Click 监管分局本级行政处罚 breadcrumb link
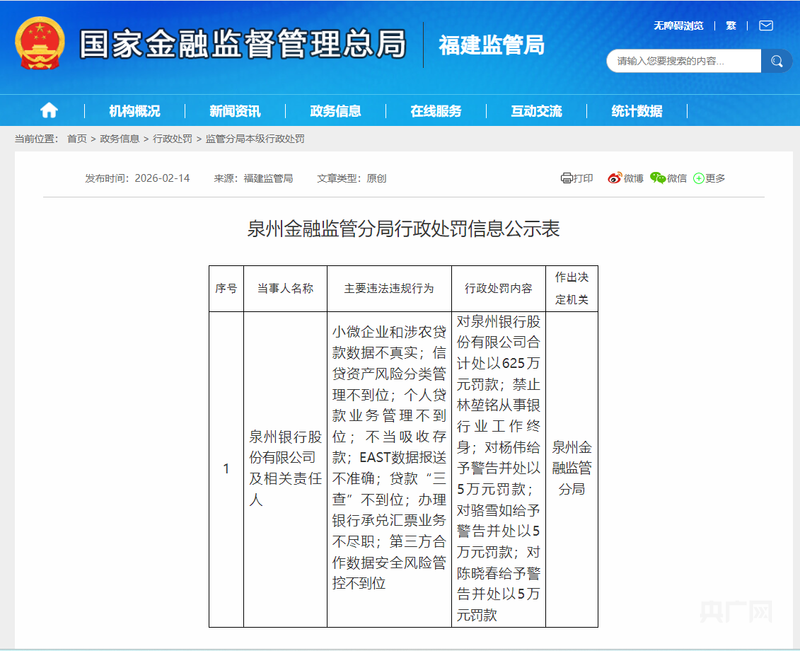The height and width of the screenshot is (651, 800). (x=255, y=139)
